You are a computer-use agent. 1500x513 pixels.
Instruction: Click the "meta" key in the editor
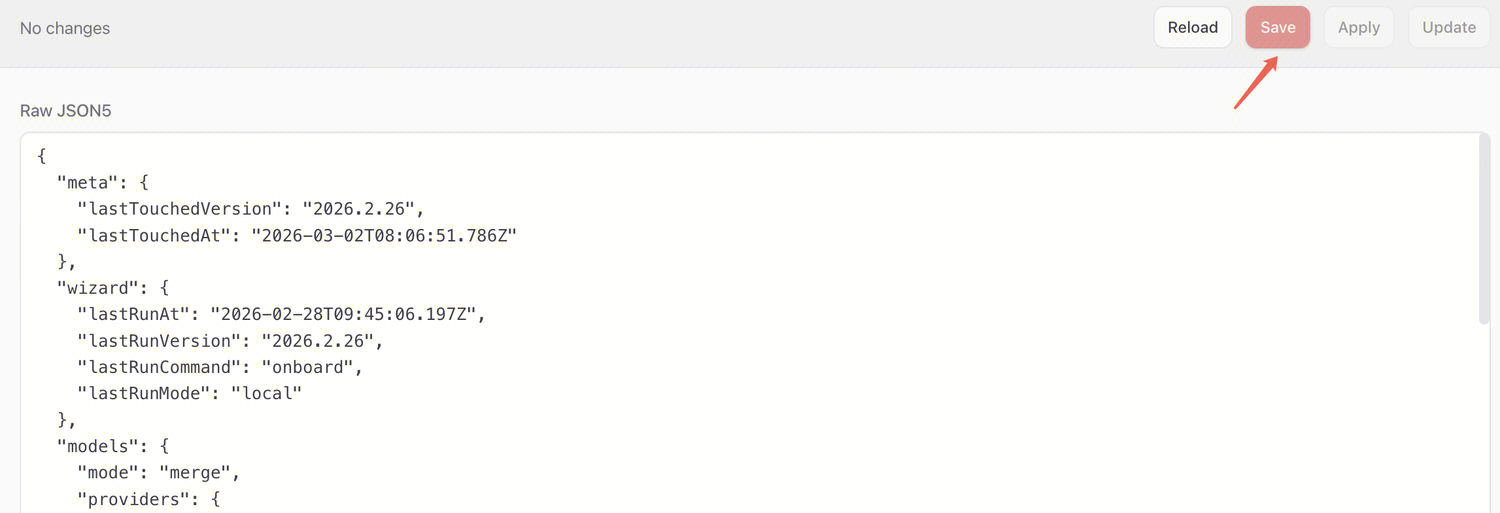(x=85, y=182)
